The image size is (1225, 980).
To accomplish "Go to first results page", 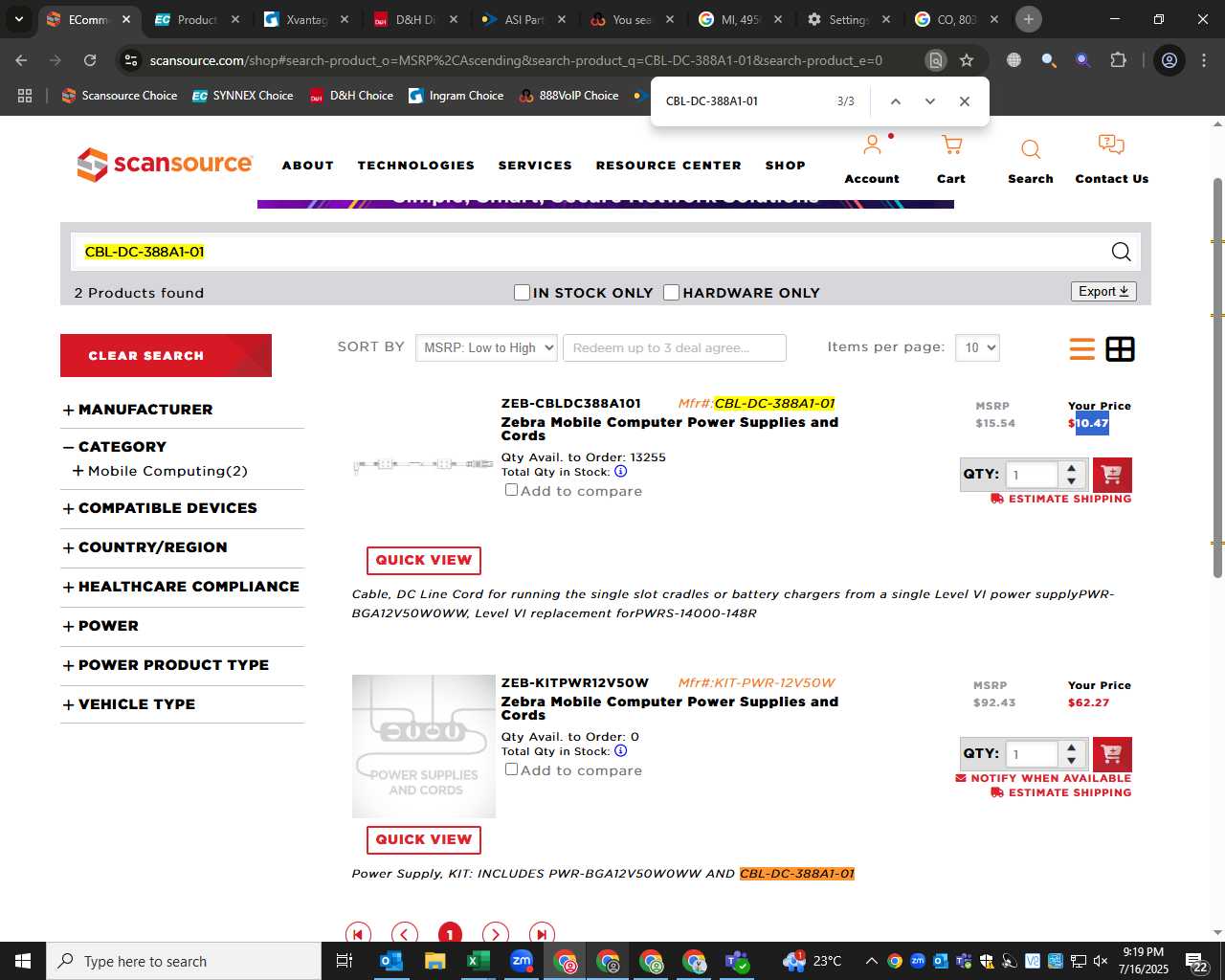I will [358, 934].
